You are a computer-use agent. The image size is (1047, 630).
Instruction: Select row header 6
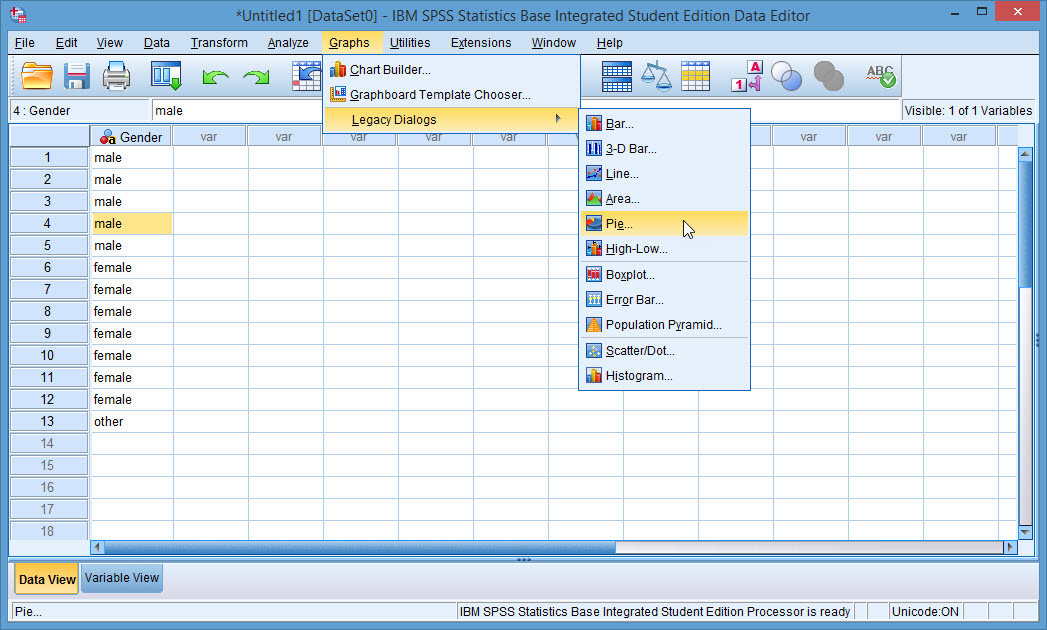[47, 267]
